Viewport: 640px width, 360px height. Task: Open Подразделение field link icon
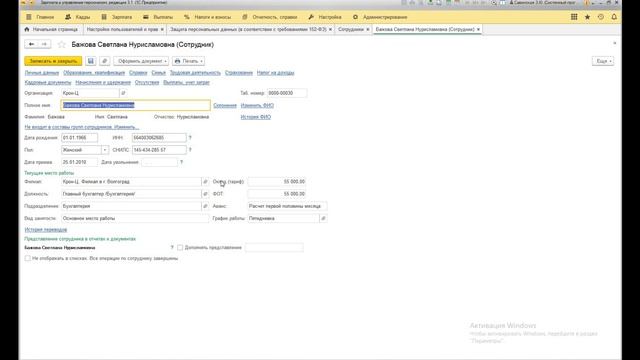[x=205, y=206]
